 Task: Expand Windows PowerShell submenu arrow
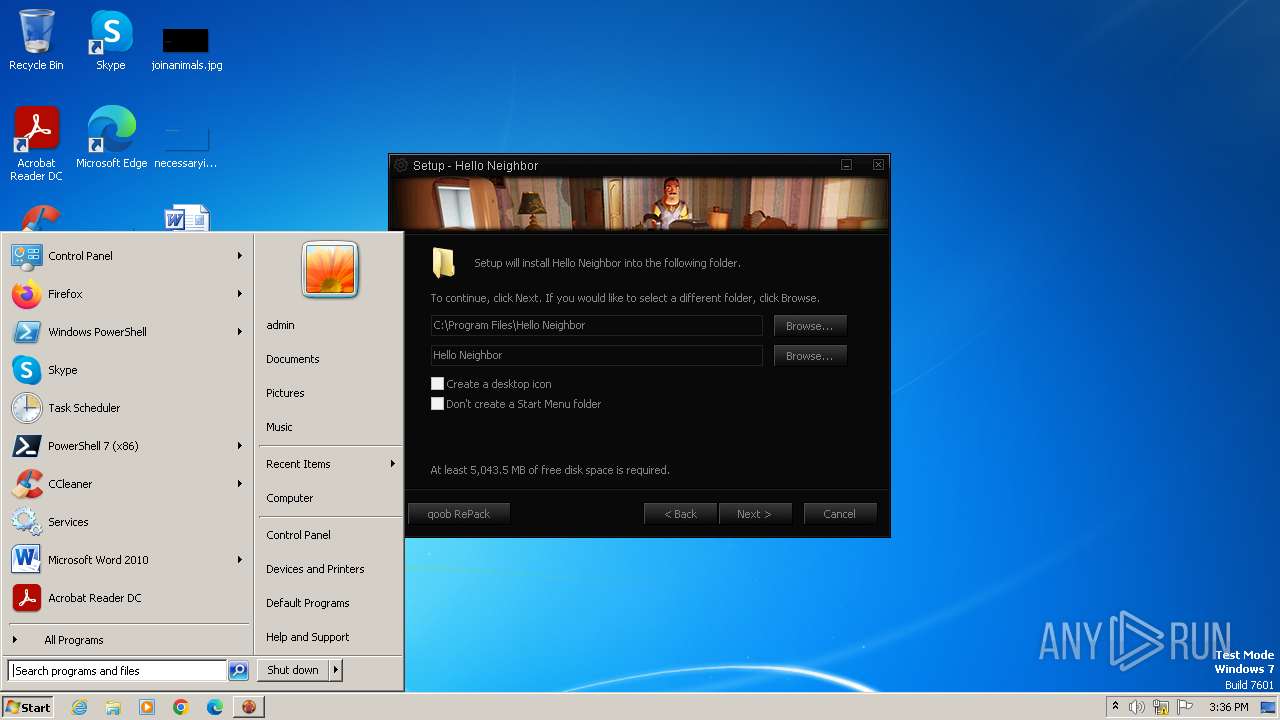(x=240, y=332)
